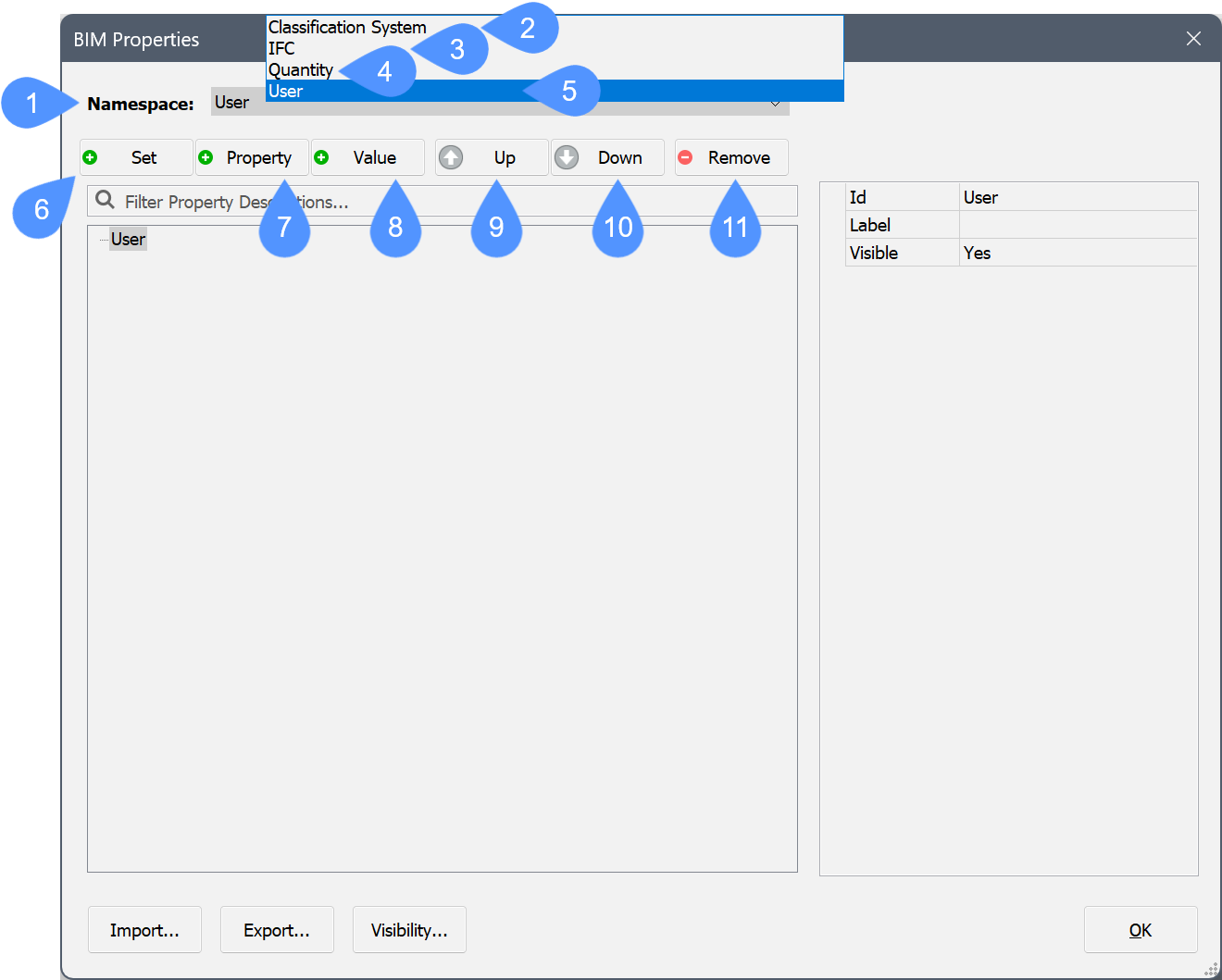The width and height of the screenshot is (1222, 980).
Task: Pick Quantity from the namespace list
Action: click(300, 69)
